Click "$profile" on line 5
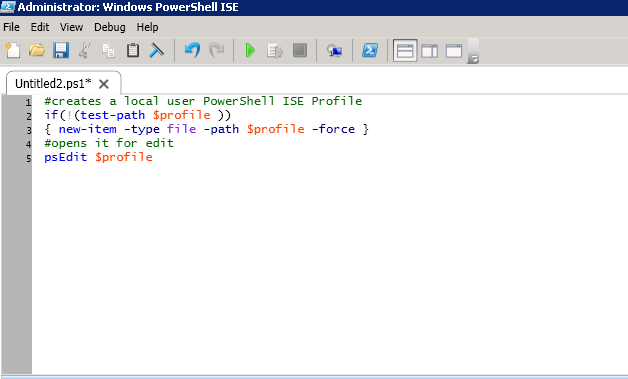Image resolution: width=628 pixels, height=379 pixels. coord(124,157)
